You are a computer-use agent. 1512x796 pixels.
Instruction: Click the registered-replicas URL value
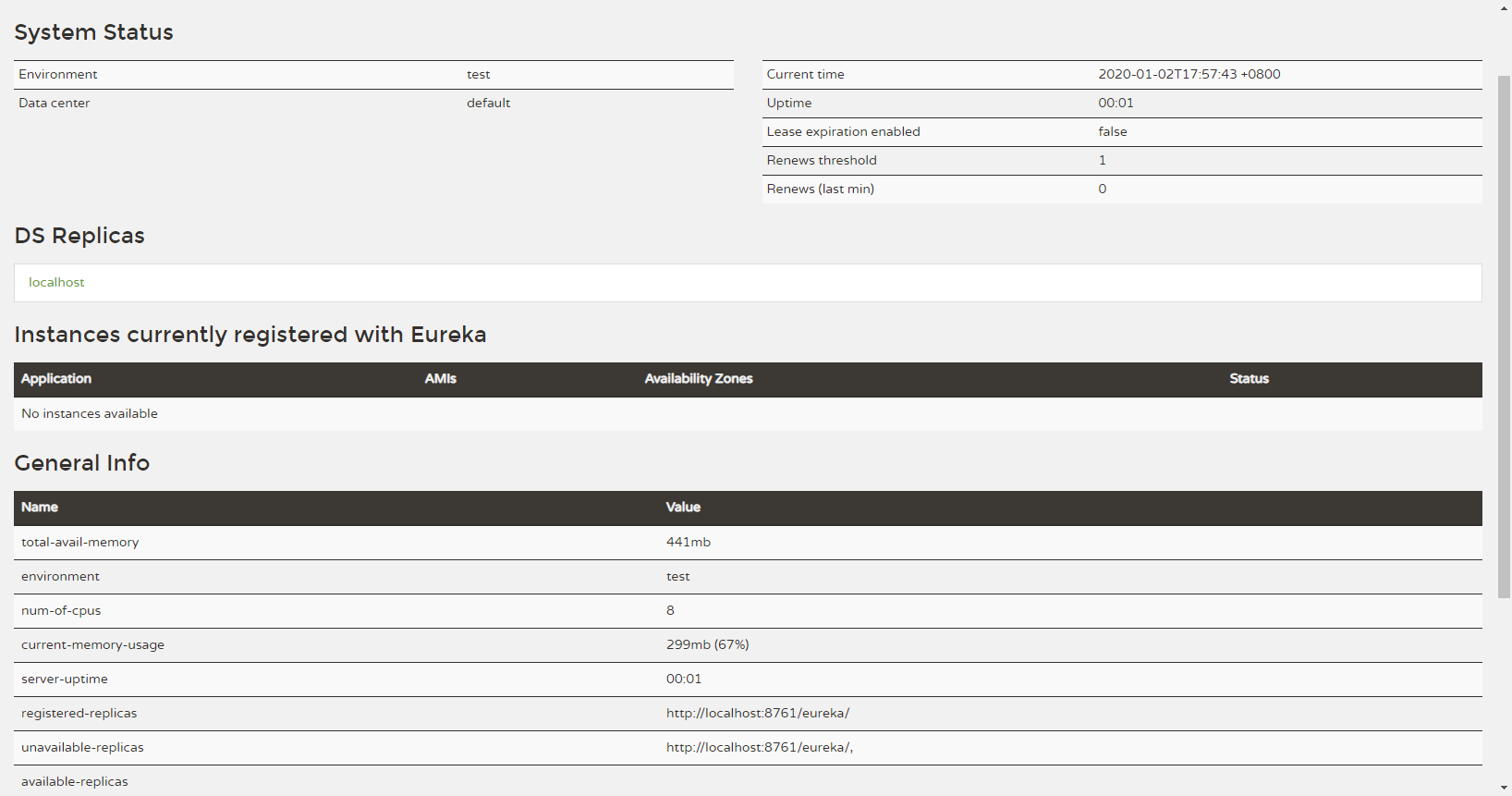point(758,713)
